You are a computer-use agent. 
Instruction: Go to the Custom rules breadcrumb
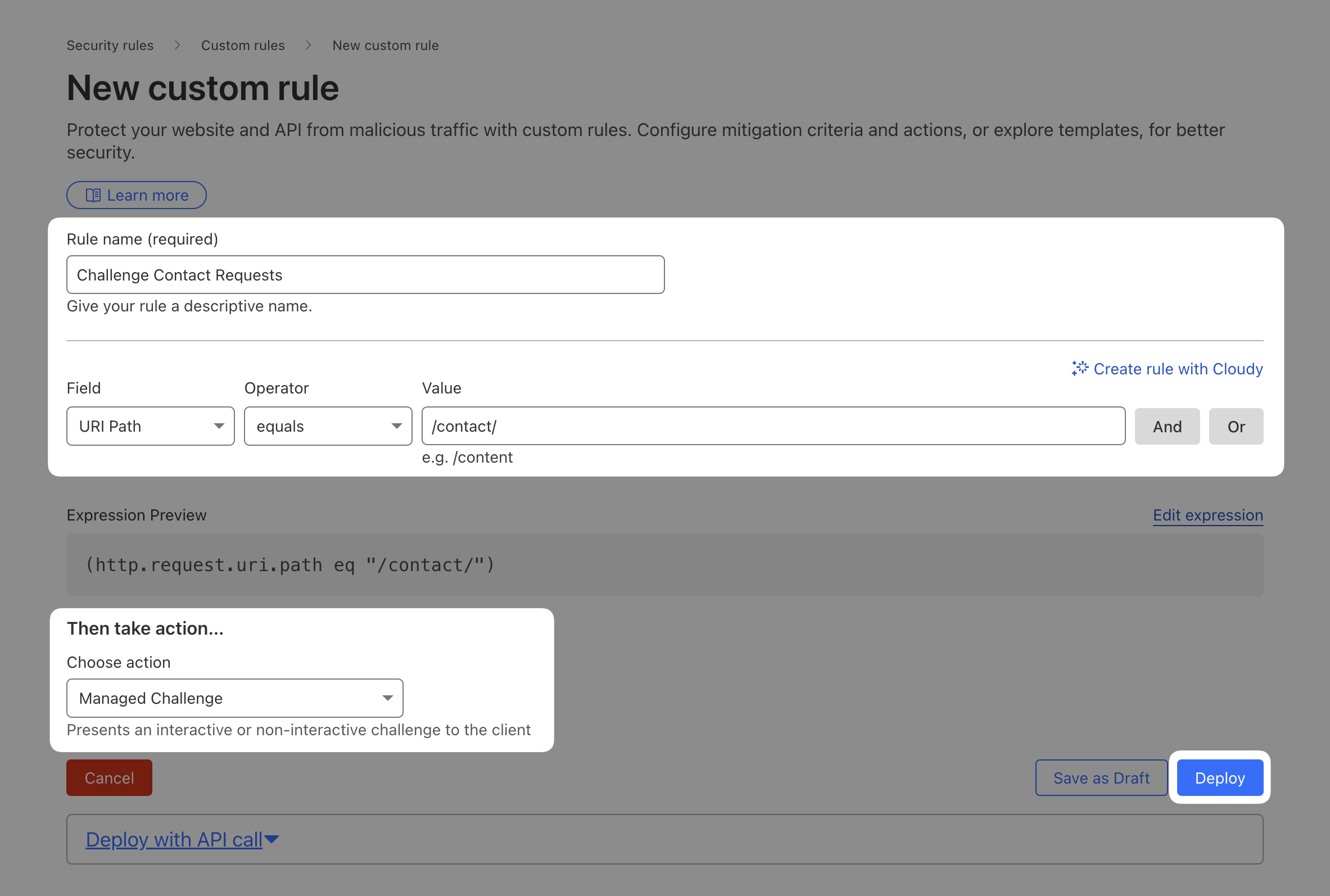click(243, 45)
